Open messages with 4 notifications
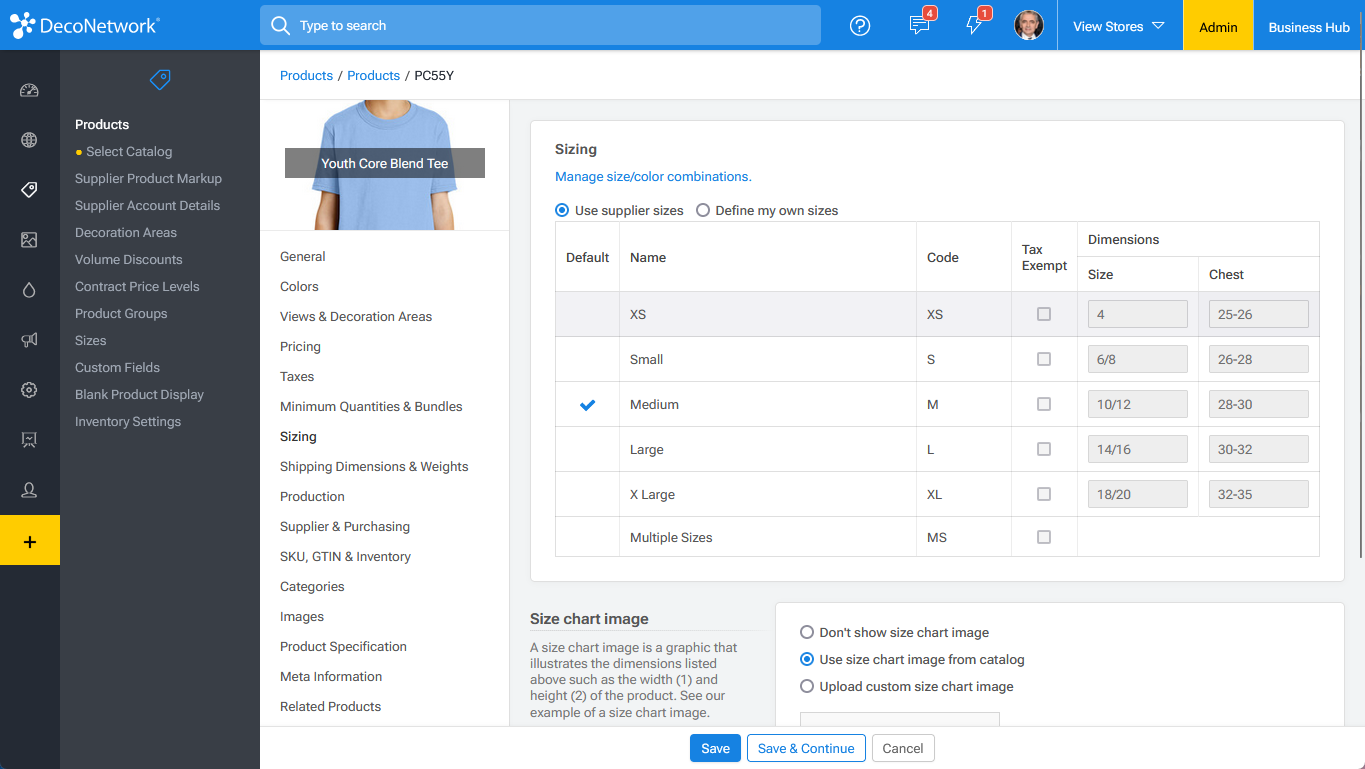 pyautogui.click(x=920, y=25)
